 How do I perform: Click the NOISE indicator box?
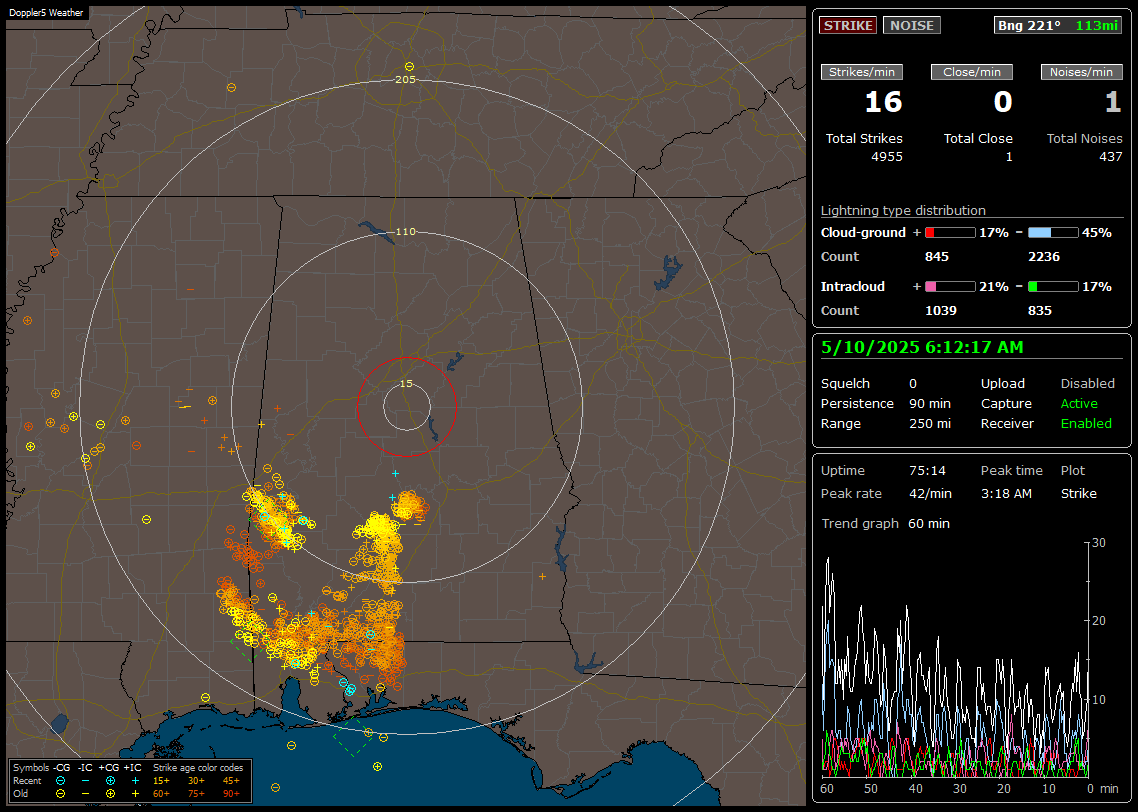[912, 25]
